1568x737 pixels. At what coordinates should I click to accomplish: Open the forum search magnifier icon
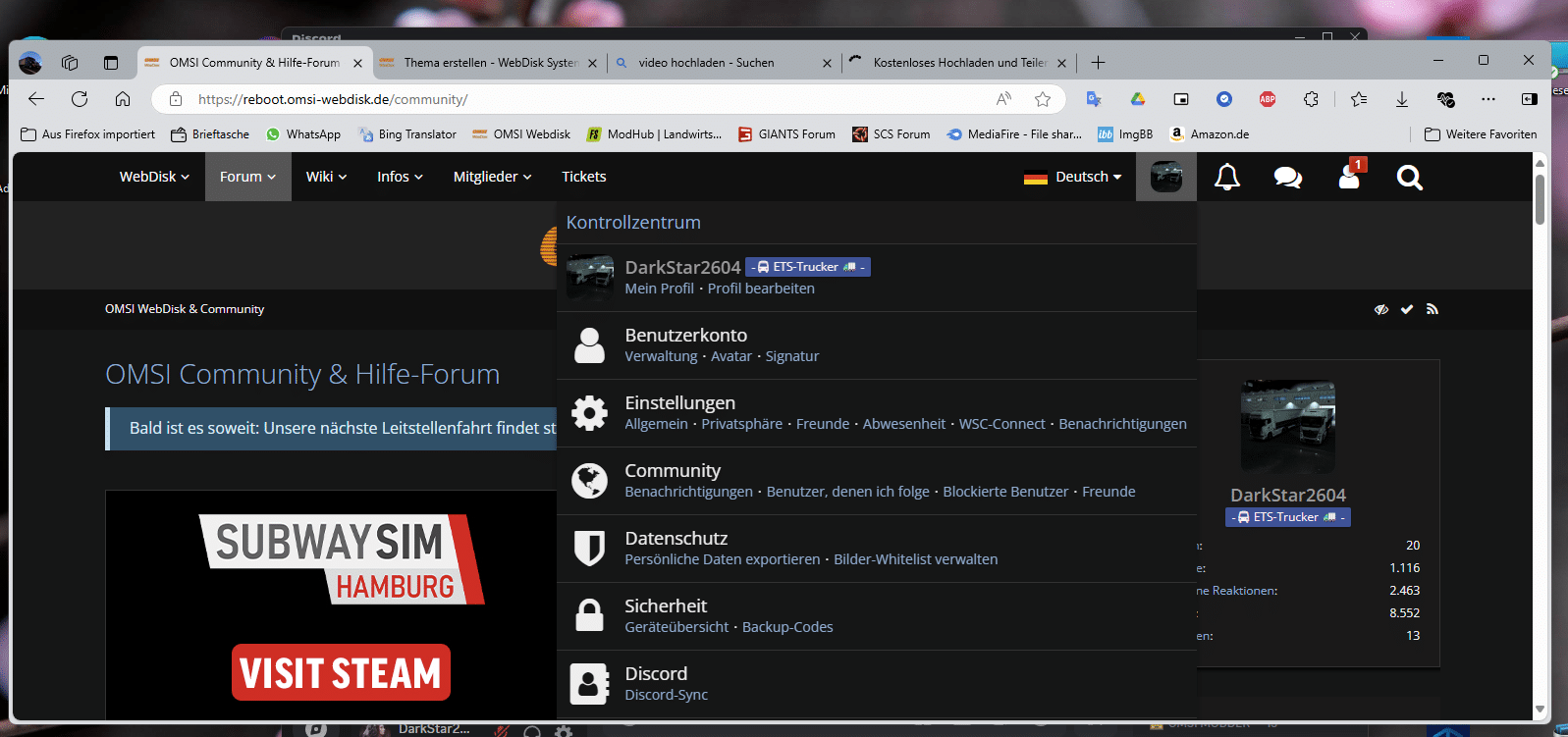(1409, 178)
